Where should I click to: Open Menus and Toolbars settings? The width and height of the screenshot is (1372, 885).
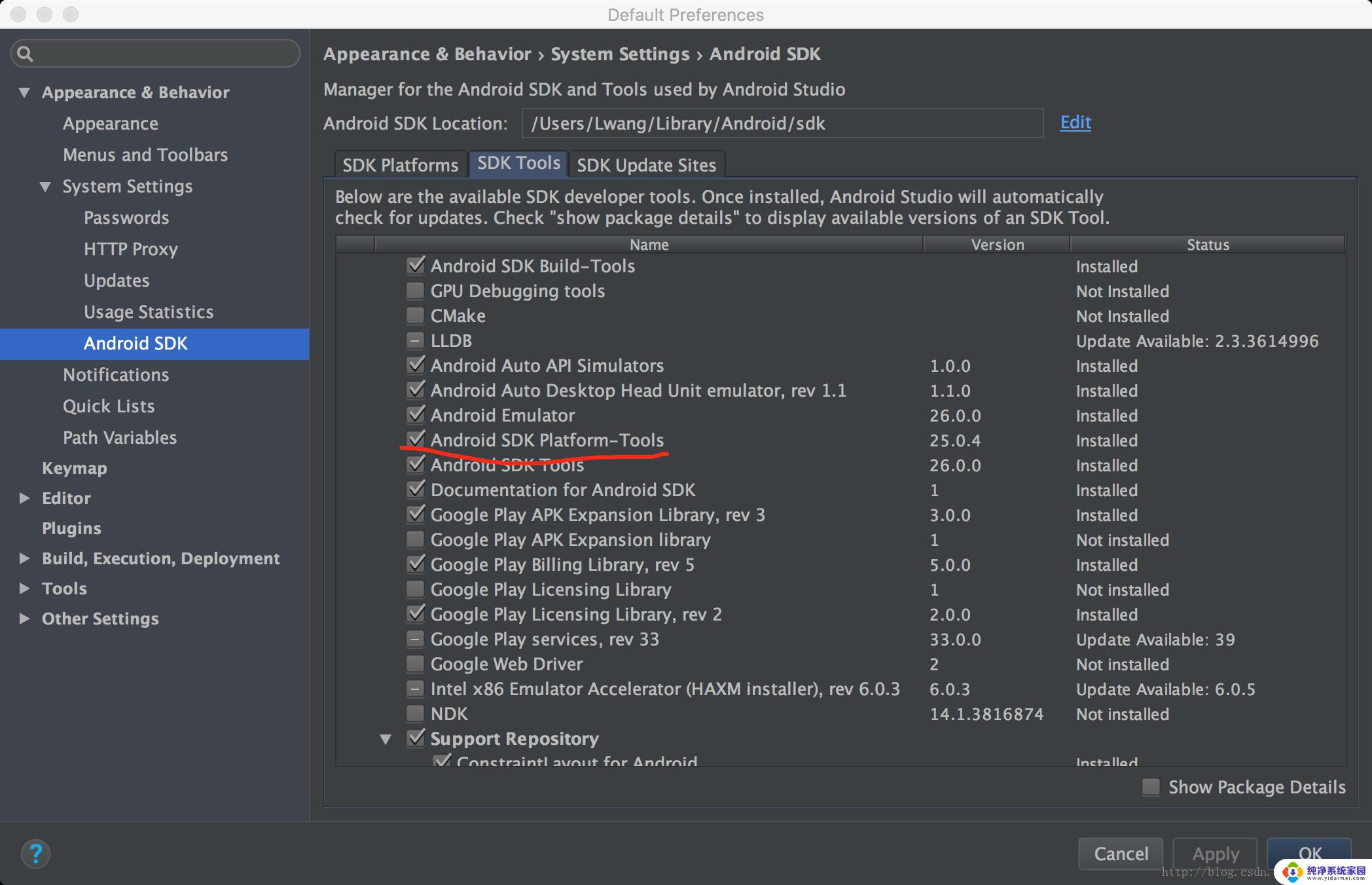click(x=145, y=155)
